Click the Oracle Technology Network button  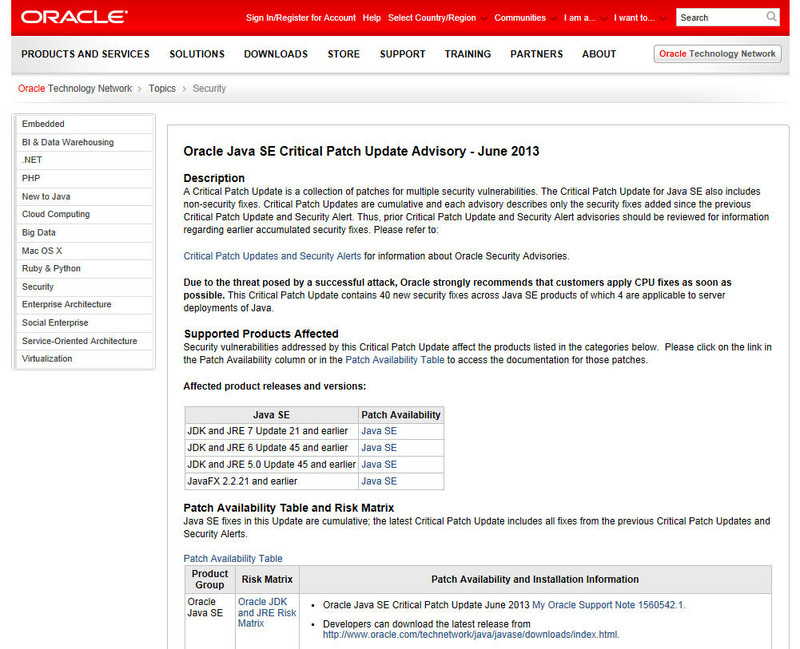click(717, 54)
